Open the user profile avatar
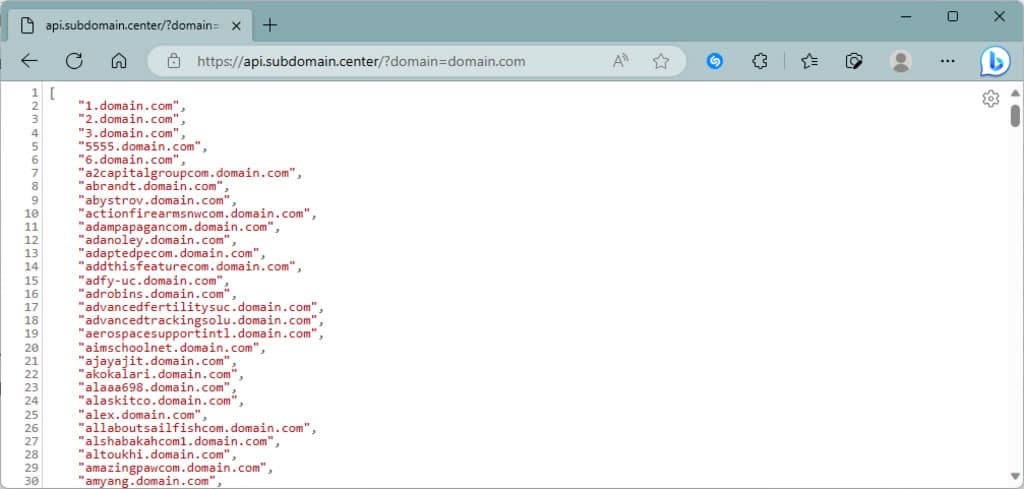This screenshot has width=1024, height=489. (901, 61)
